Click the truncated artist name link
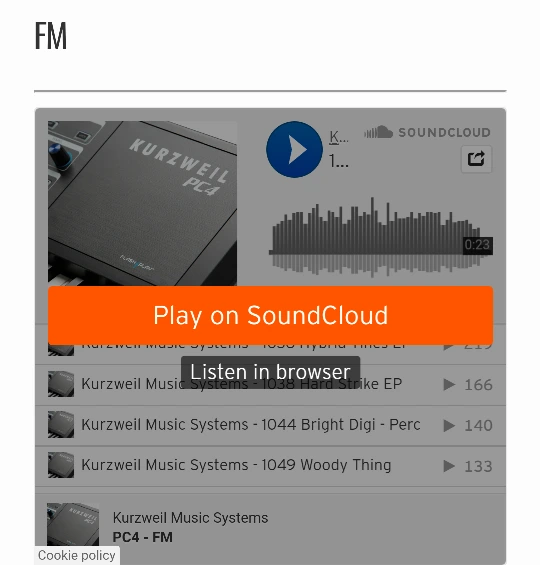The image size is (540, 565). (x=339, y=137)
